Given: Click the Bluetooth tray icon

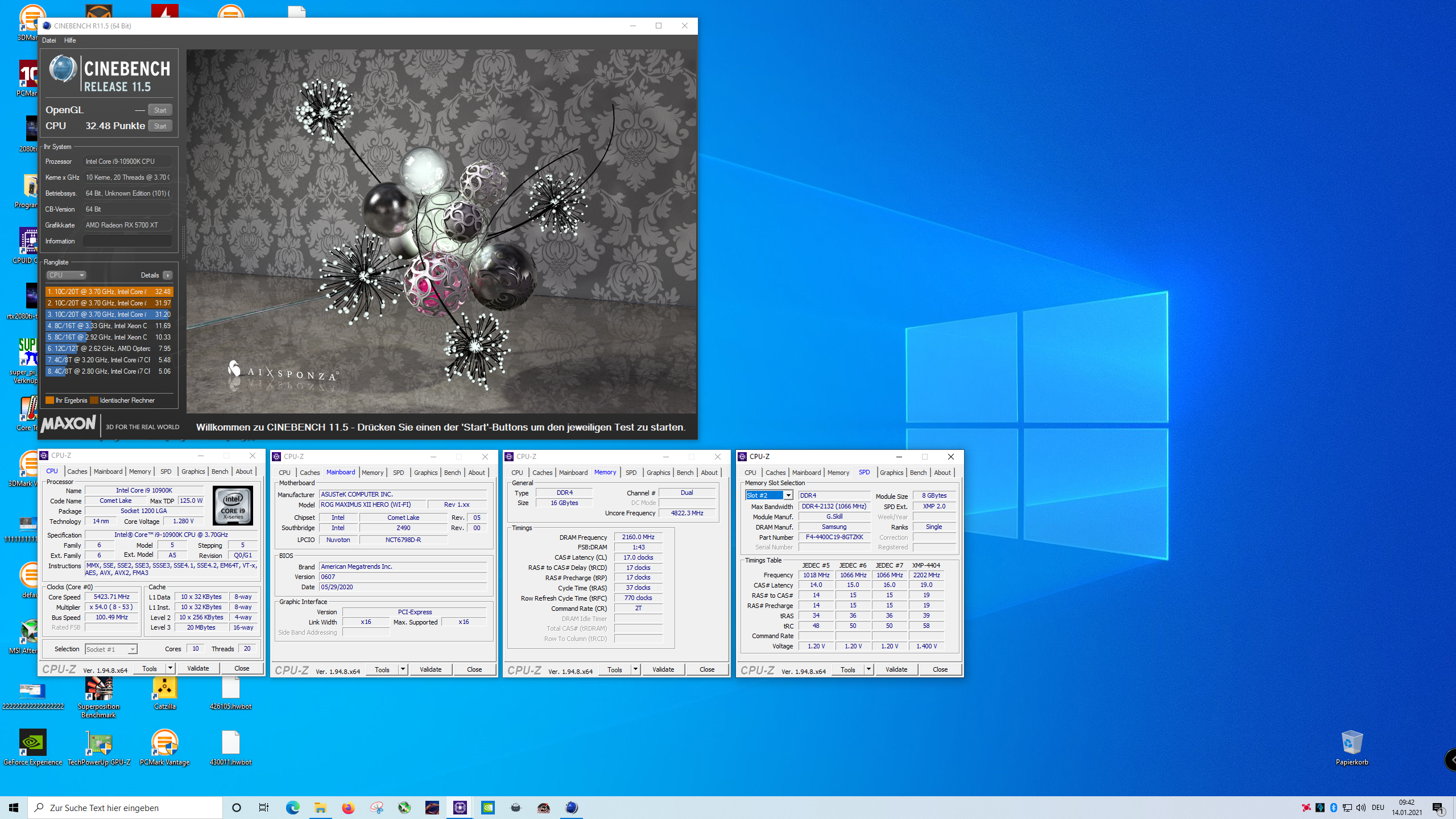Looking at the screenshot, I should (1334, 808).
